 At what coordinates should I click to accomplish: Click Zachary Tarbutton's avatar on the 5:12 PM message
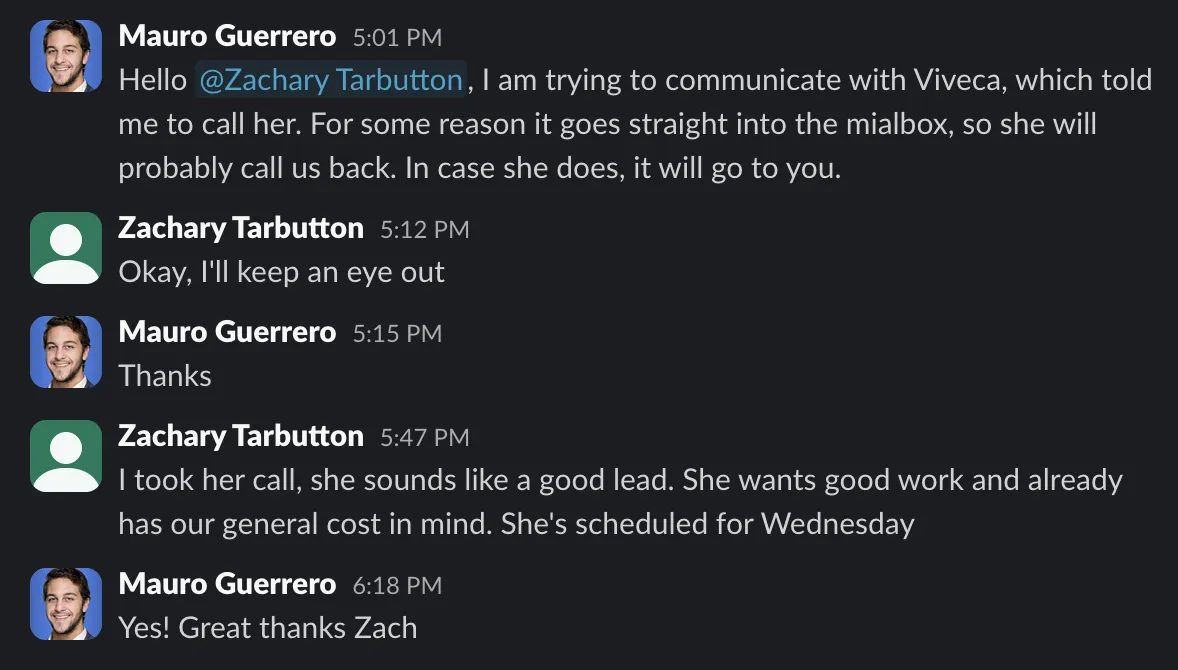[x=66, y=247]
